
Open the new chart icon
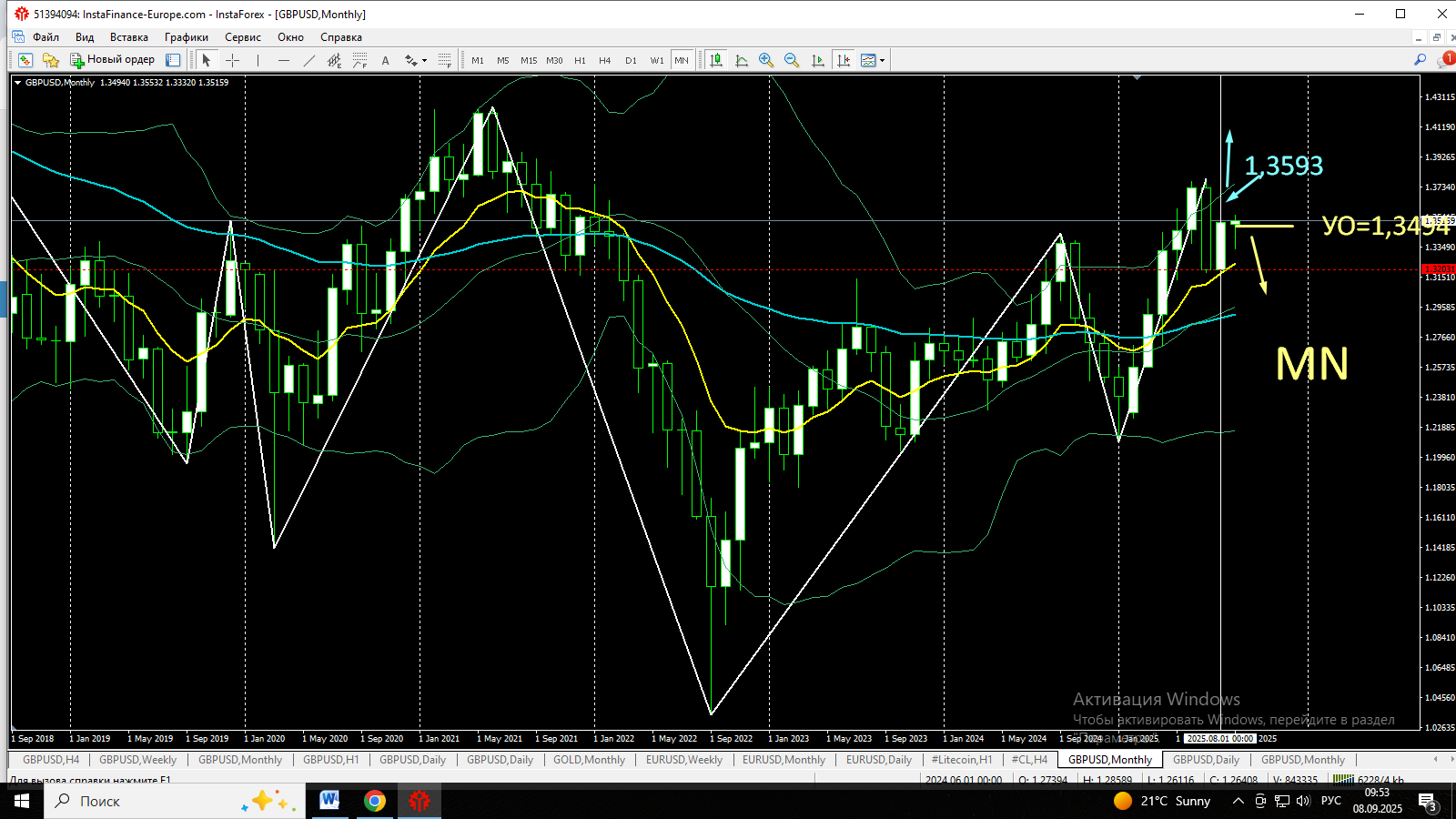[x=25, y=60]
